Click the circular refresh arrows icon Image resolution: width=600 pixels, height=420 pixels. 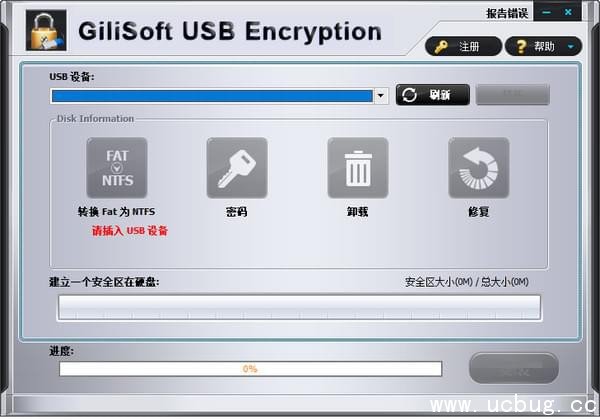[409, 95]
